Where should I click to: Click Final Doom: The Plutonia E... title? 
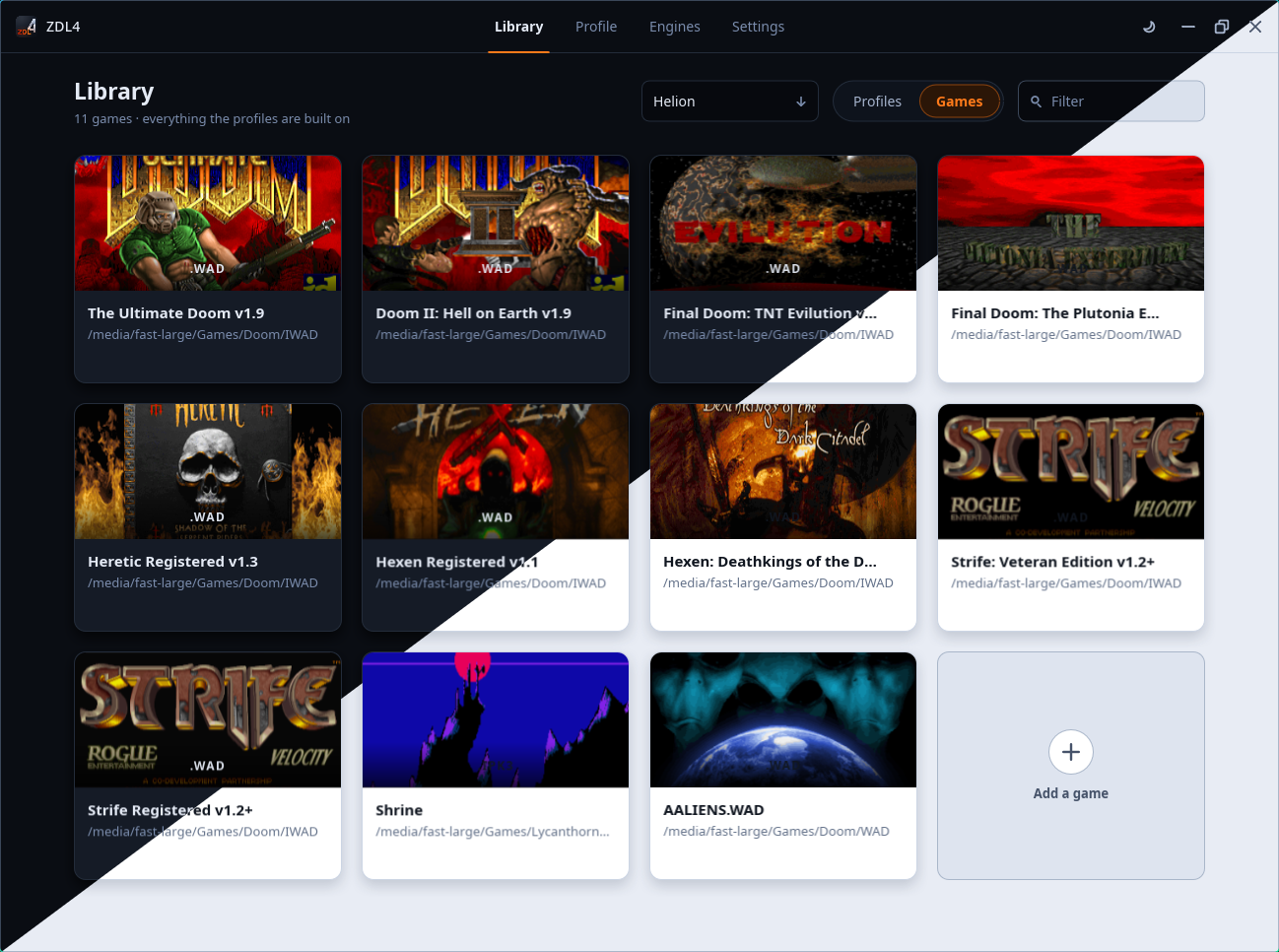[x=1055, y=313]
